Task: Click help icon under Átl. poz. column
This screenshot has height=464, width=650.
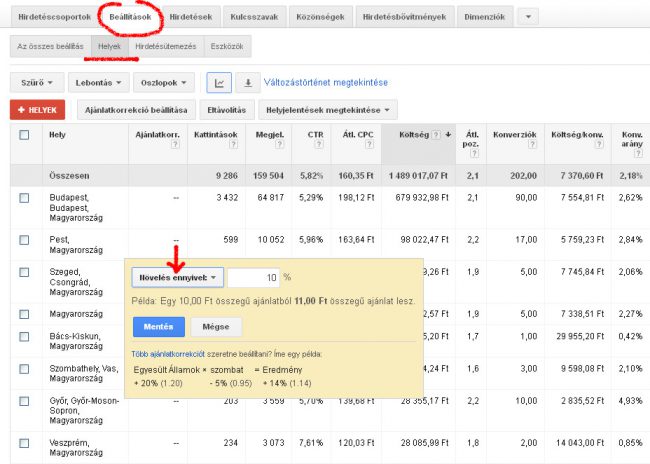Action: [x=474, y=153]
